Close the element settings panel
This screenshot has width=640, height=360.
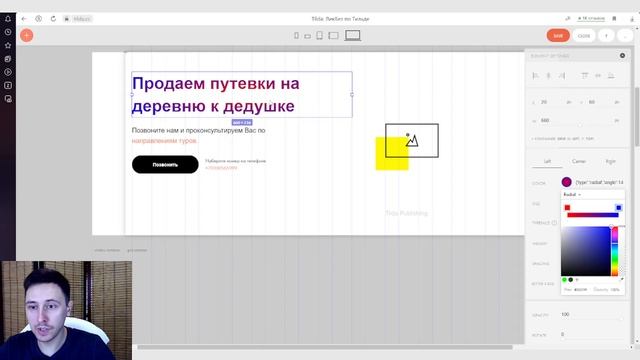pyautogui.click(x=622, y=56)
